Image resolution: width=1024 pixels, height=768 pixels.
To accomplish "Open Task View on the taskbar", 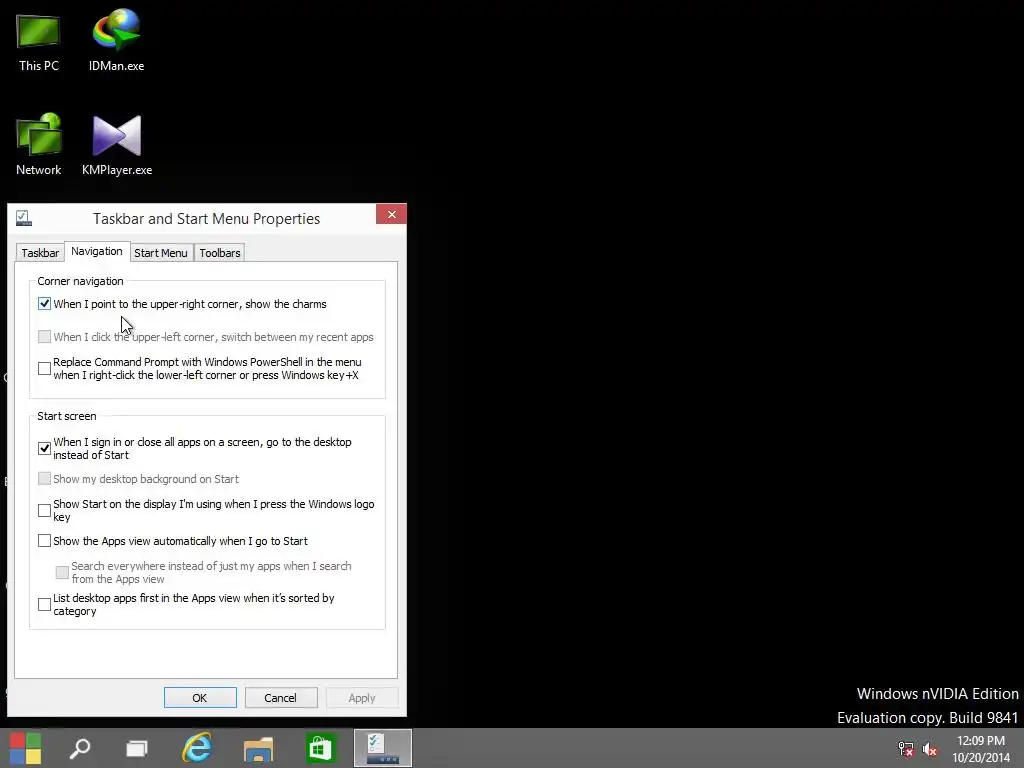I will coord(136,748).
